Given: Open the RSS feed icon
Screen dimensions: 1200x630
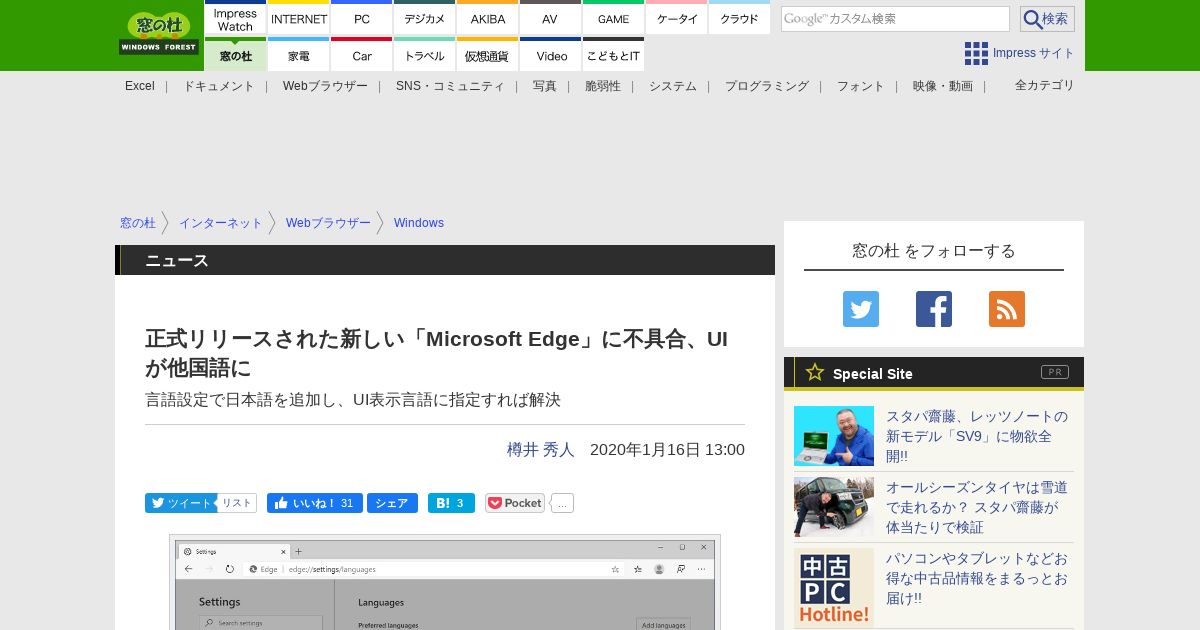Looking at the screenshot, I should [1007, 309].
